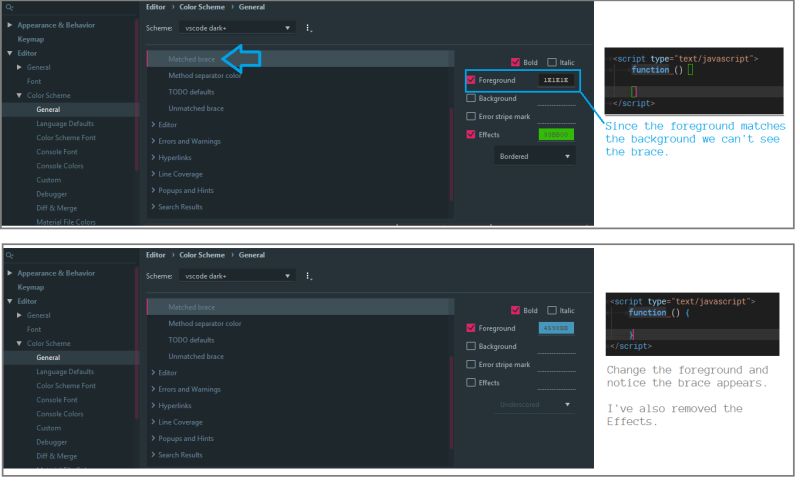Screen dimensions: 800x482
Task: Click the code preview with green bordered braces
Action: pos(694,81)
